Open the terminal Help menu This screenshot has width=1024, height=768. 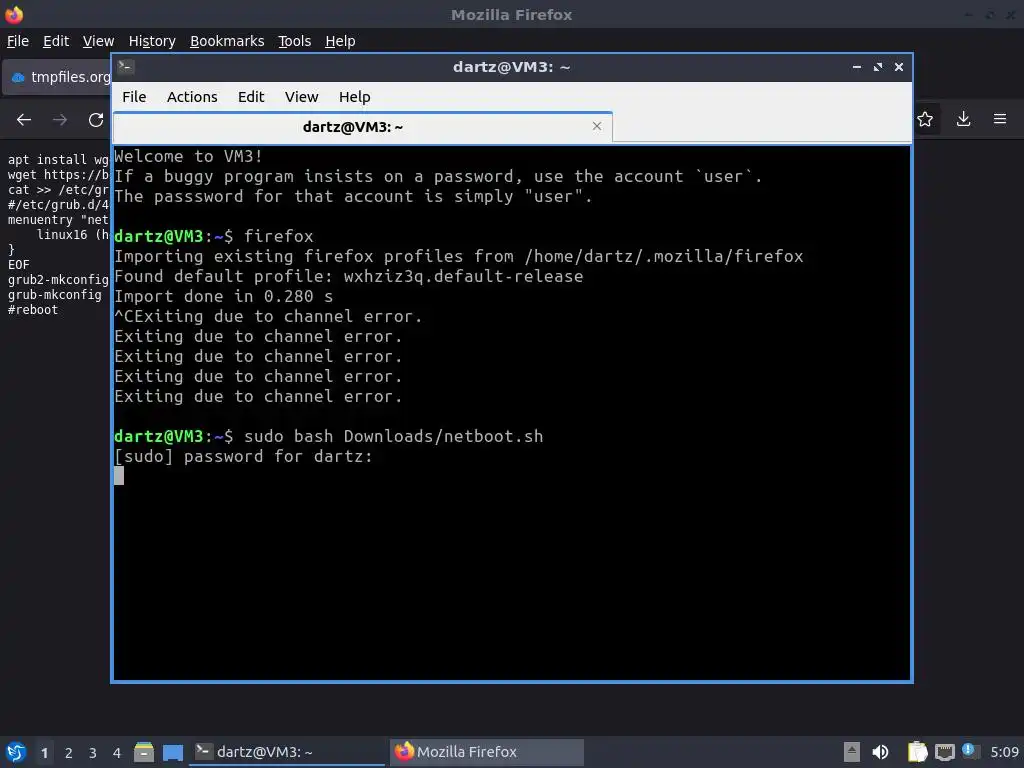click(355, 97)
